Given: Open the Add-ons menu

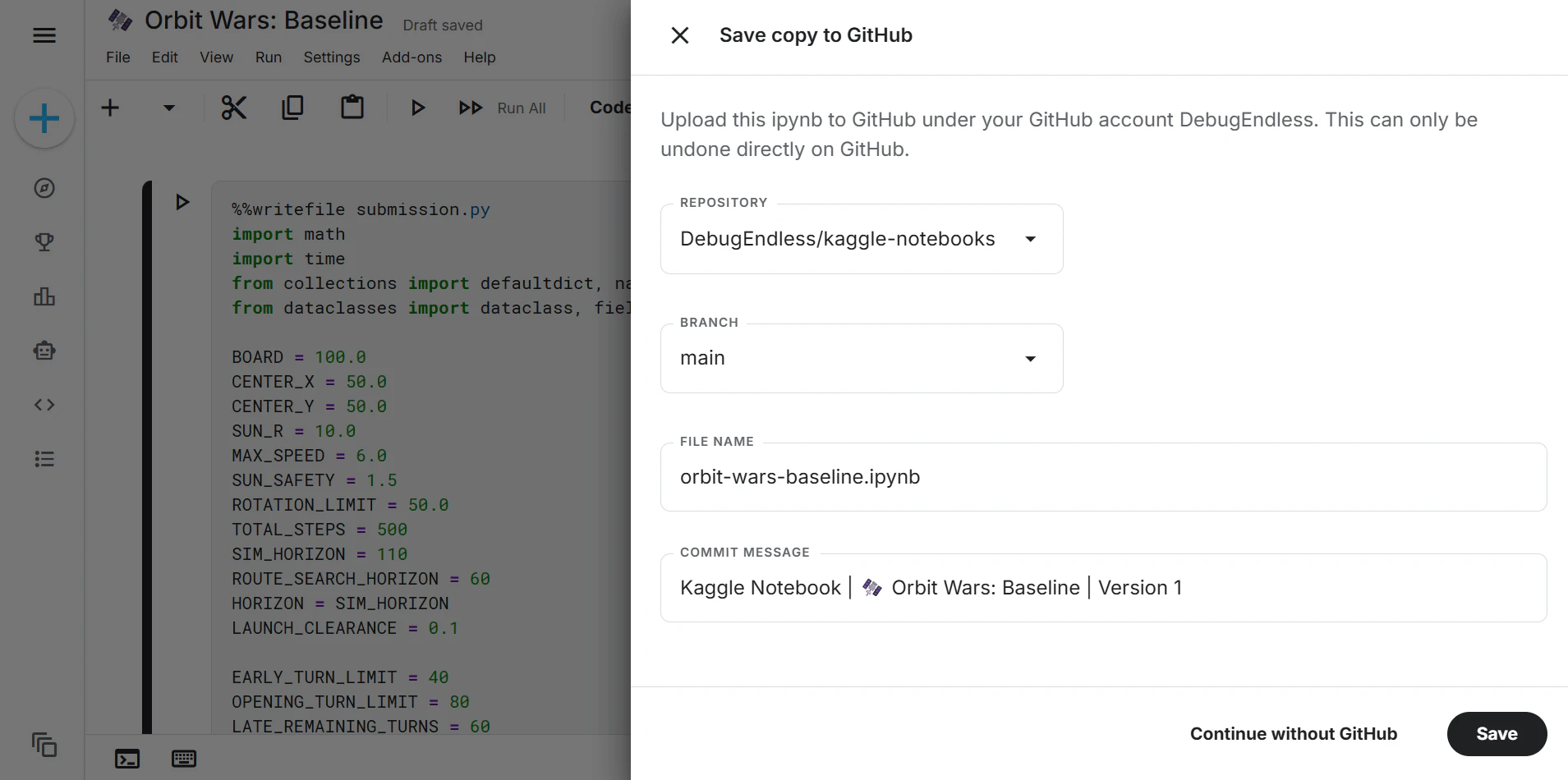Looking at the screenshot, I should coord(412,57).
